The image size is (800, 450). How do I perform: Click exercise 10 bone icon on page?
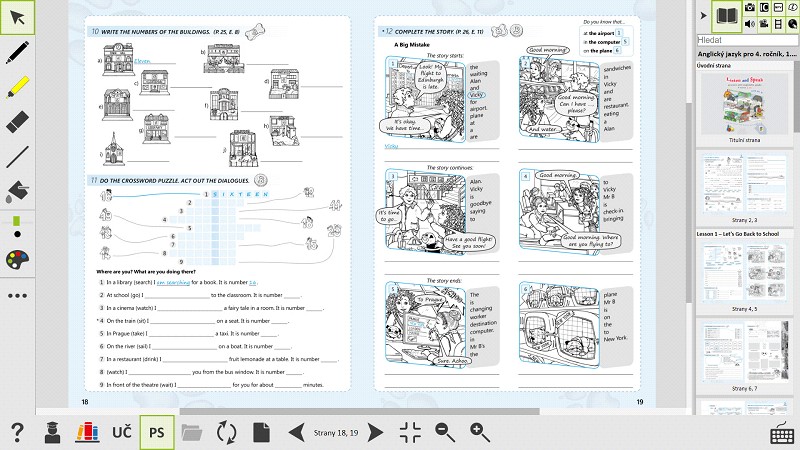[255, 32]
